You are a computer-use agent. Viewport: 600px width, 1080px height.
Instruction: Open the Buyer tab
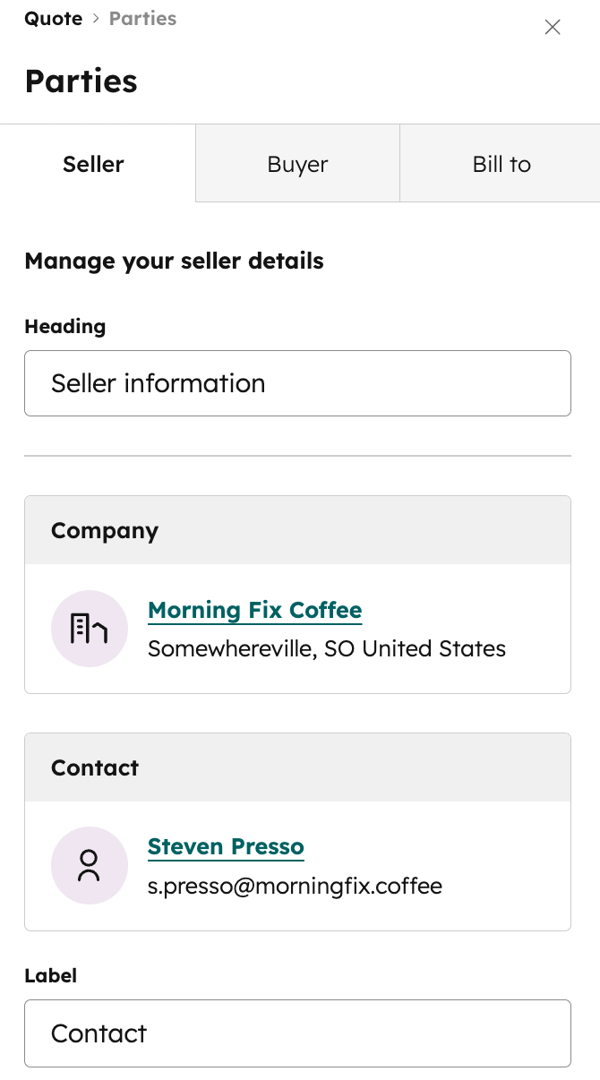click(297, 164)
